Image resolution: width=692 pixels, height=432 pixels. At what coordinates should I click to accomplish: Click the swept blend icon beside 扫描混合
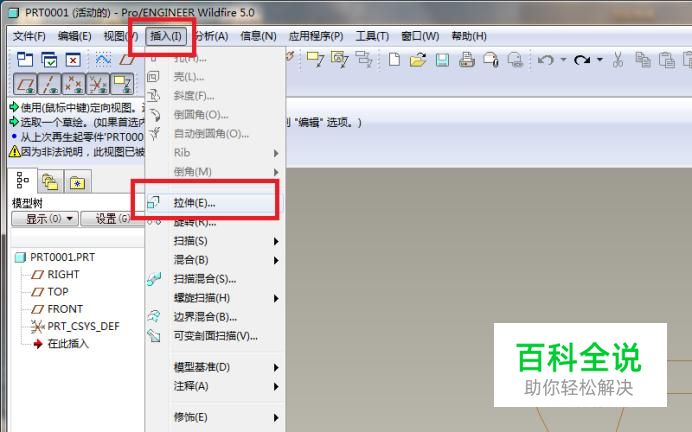tap(154, 279)
